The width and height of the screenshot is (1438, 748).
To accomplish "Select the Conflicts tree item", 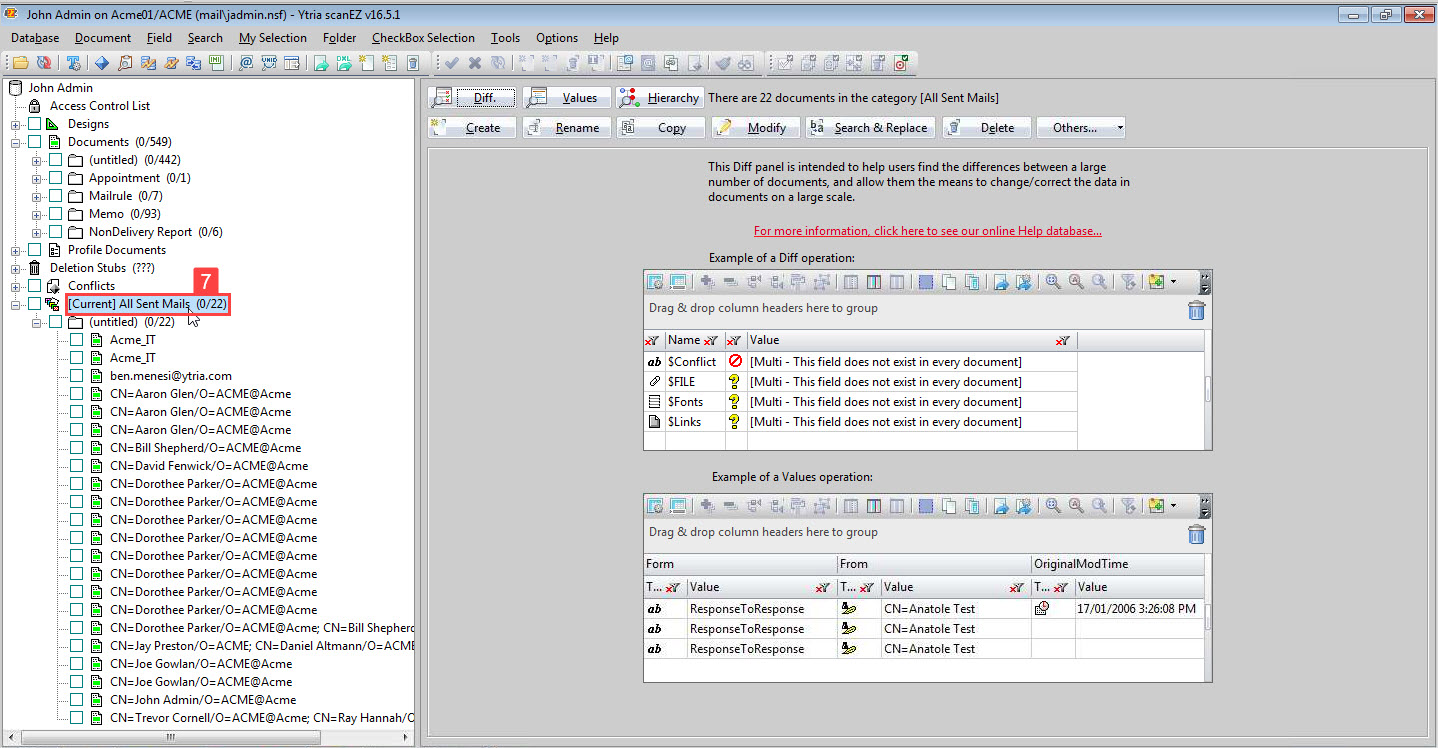I will tap(91, 286).
